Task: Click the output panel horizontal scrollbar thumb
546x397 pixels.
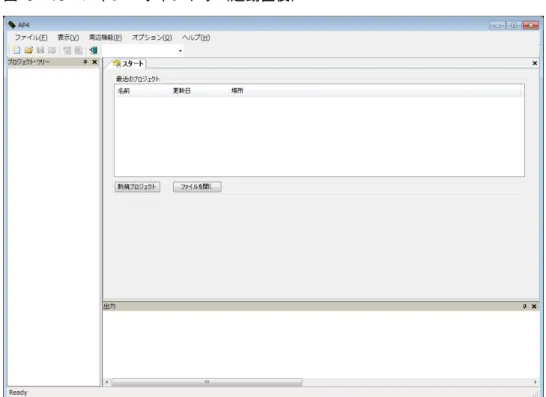Action: click(207, 382)
